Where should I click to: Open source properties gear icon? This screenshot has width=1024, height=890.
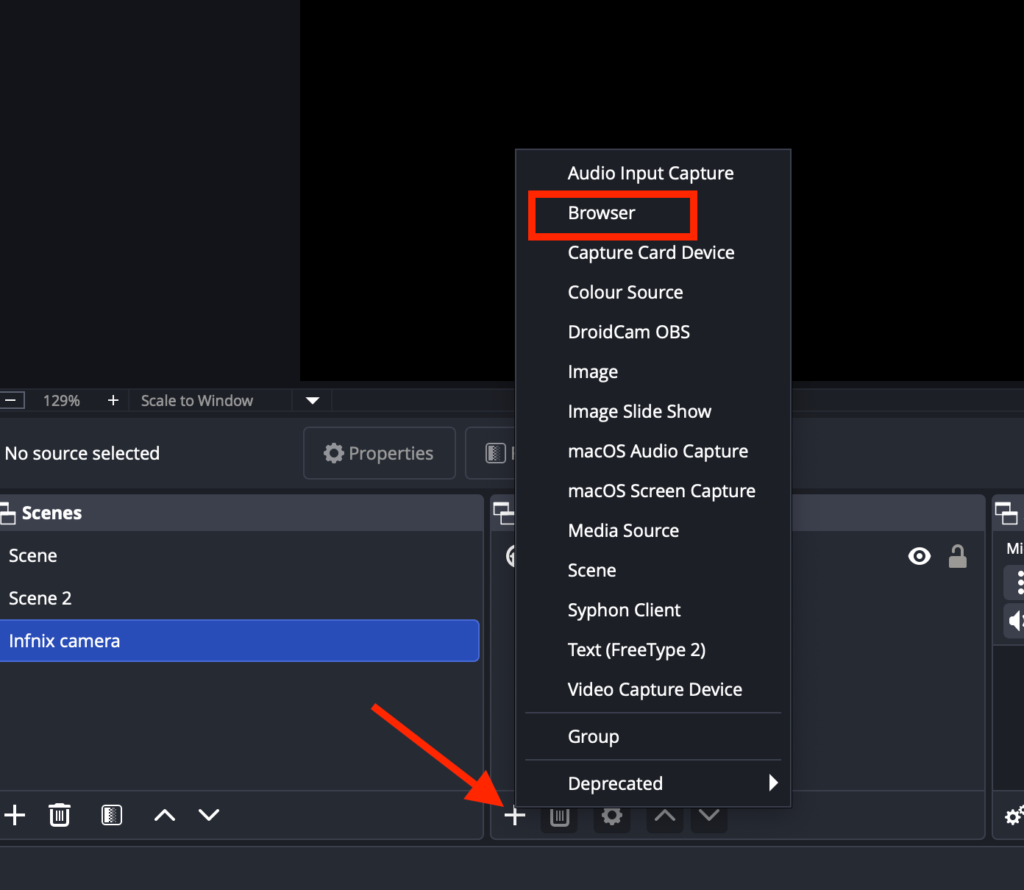pos(612,816)
